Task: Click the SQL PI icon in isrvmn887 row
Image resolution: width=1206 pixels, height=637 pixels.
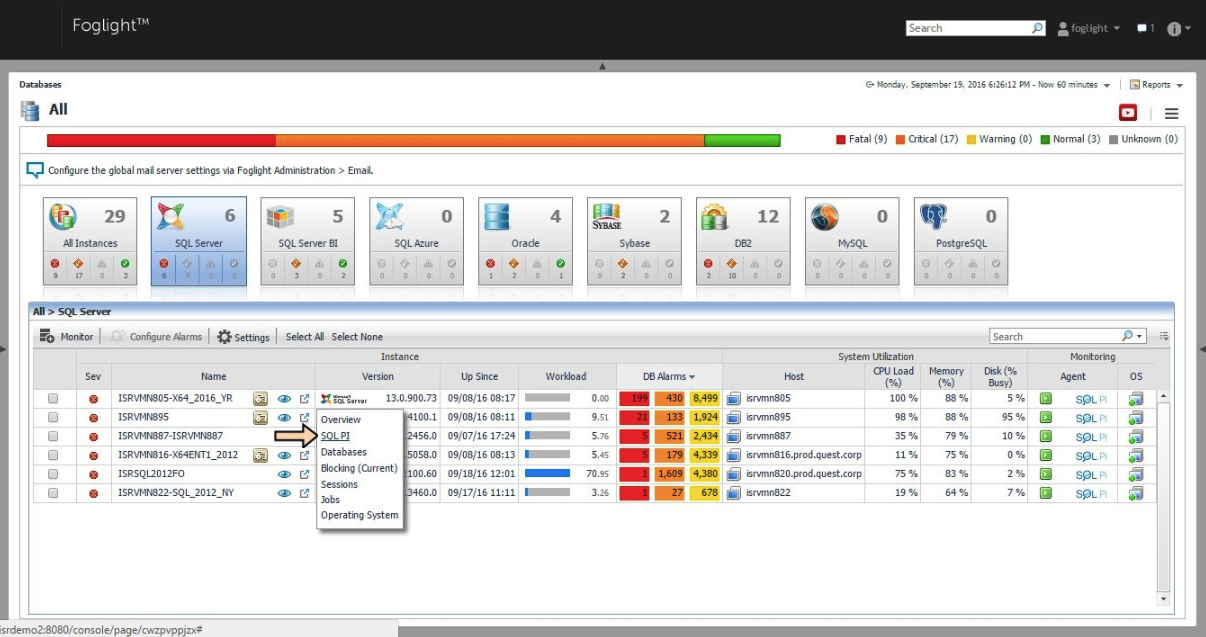Action: click(1090, 437)
